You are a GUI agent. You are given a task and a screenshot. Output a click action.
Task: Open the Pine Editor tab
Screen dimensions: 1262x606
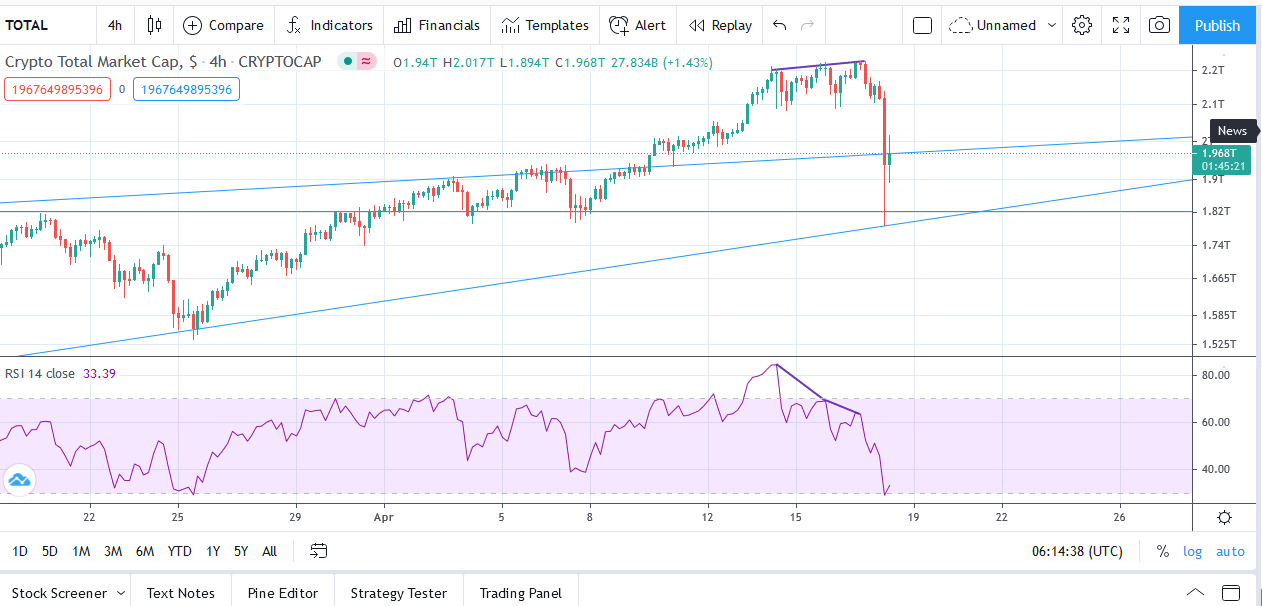(x=283, y=593)
